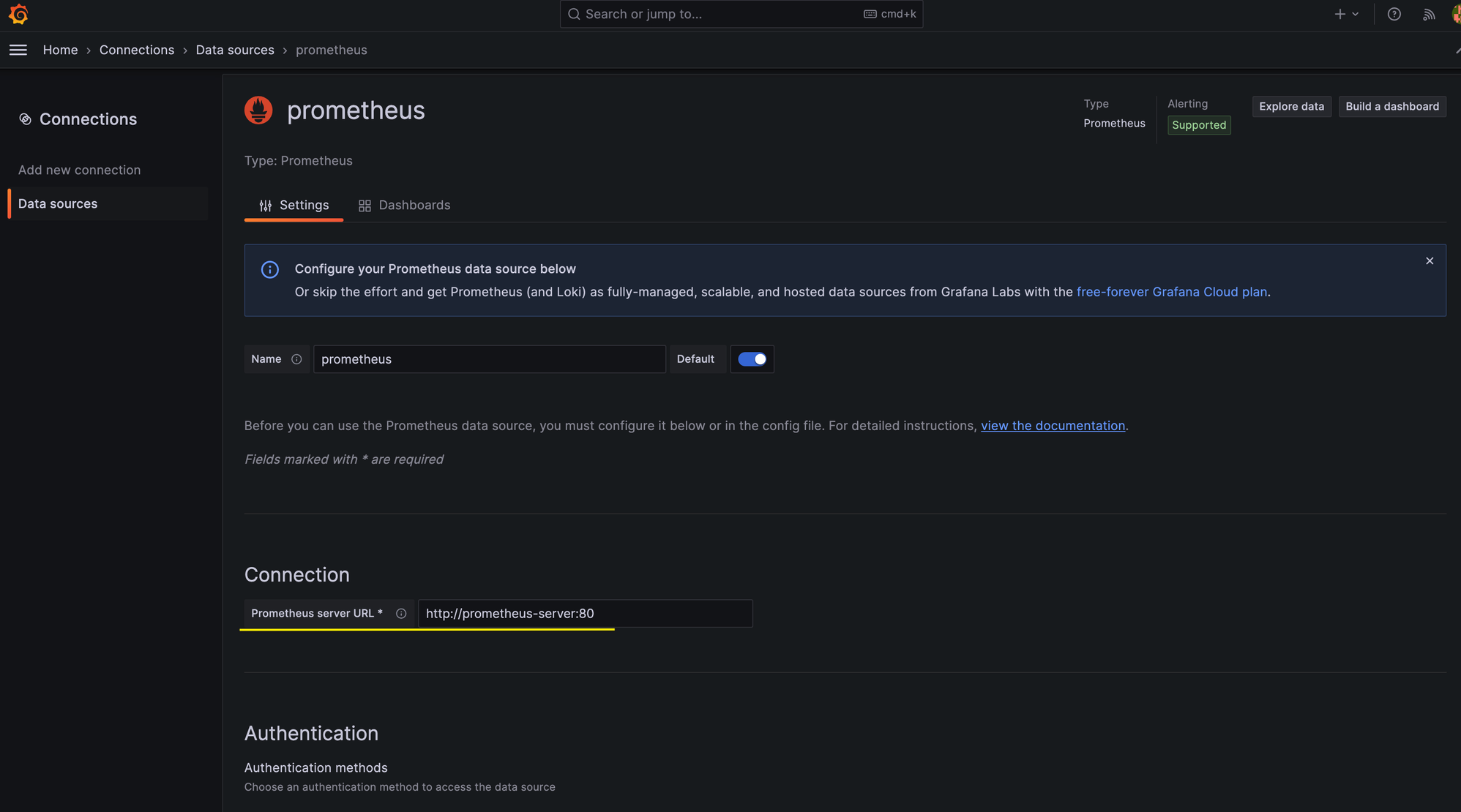This screenshot has height=812, width=1461.
Task: Click the Name input field
Action: tap(490, 359)
